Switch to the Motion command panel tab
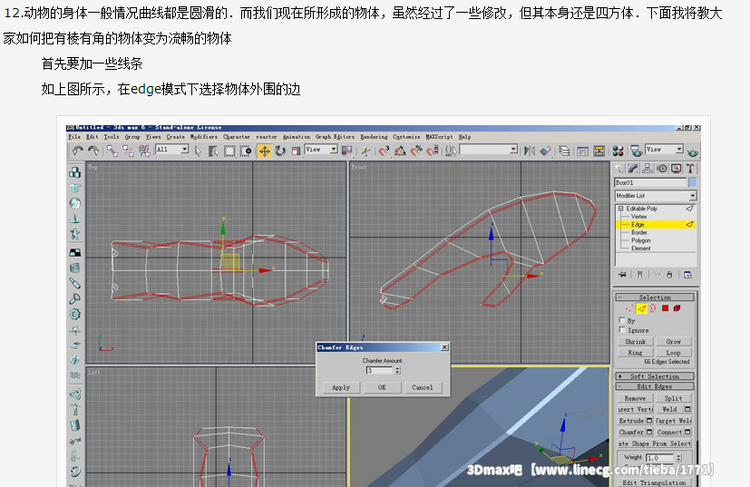 (x=662, y=168)
